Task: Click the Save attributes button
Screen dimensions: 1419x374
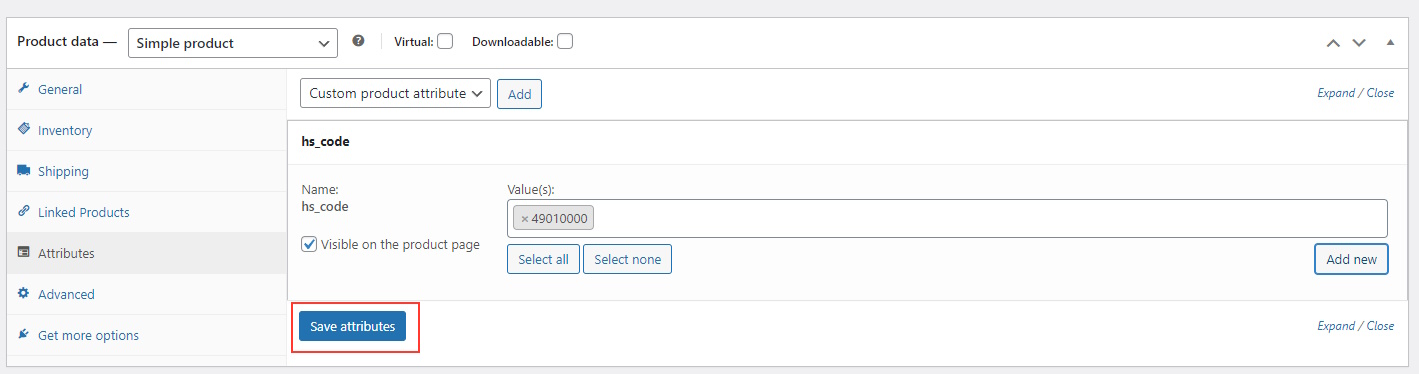Action: (x=352, y=326)
